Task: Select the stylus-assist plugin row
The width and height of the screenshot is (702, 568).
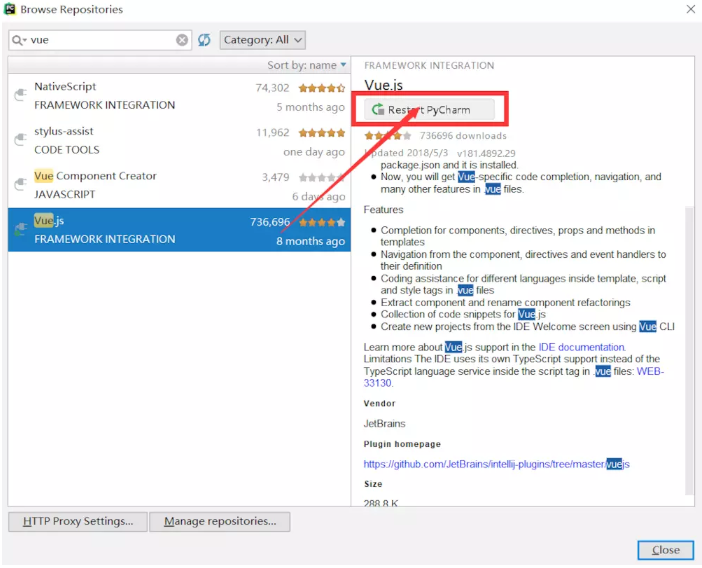Action: point(179,141)
